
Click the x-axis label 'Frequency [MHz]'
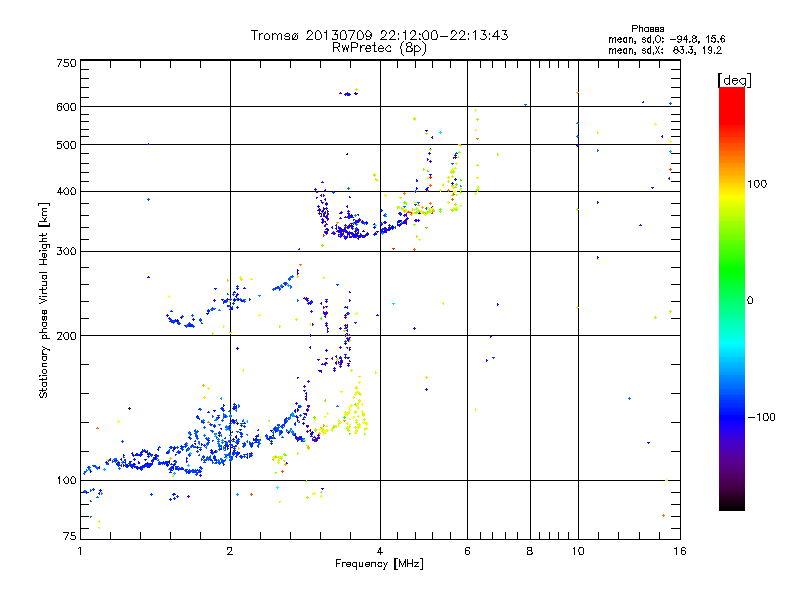pos(379,564)
